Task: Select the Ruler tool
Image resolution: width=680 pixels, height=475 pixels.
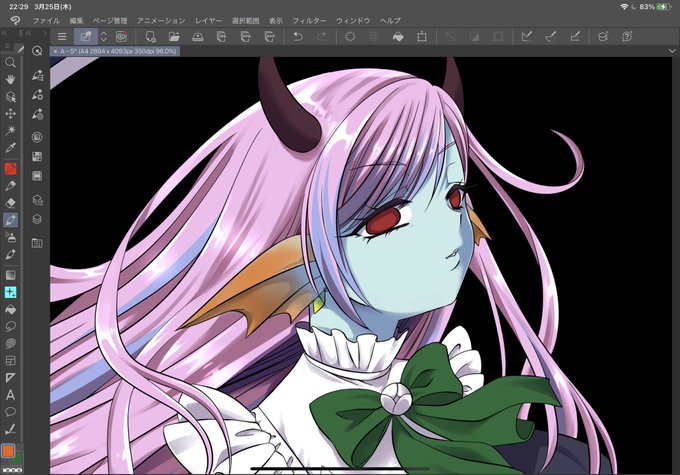Action: coord(10,377)
